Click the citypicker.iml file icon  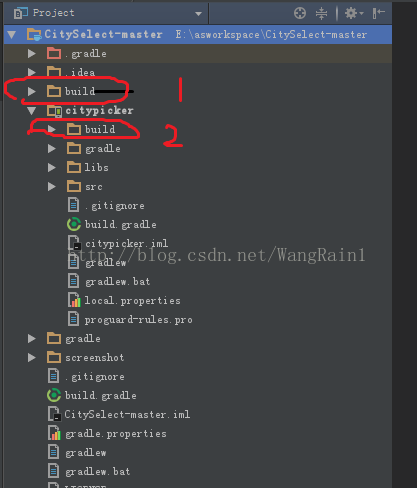point(74,243)
